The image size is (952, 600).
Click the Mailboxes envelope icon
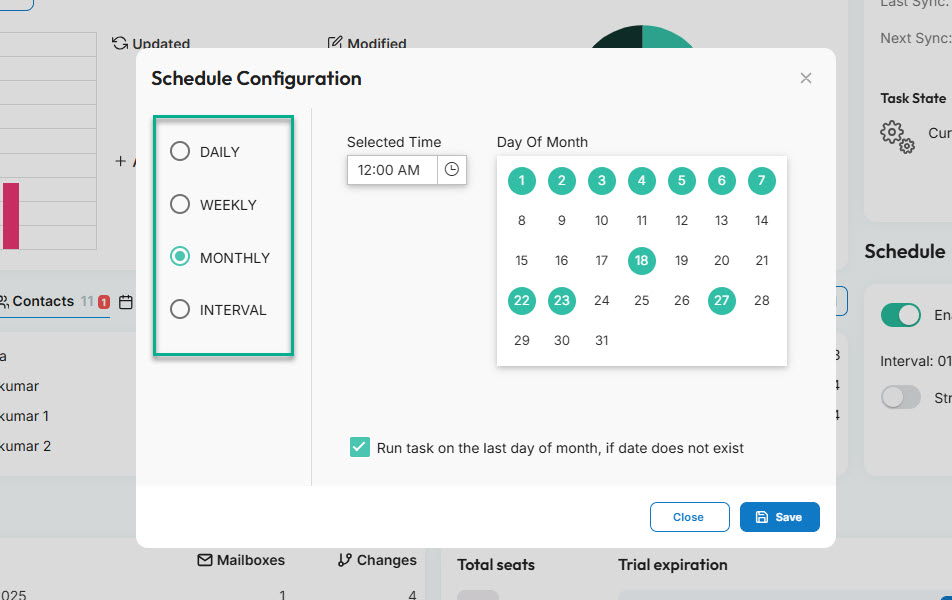pos(207,560)
